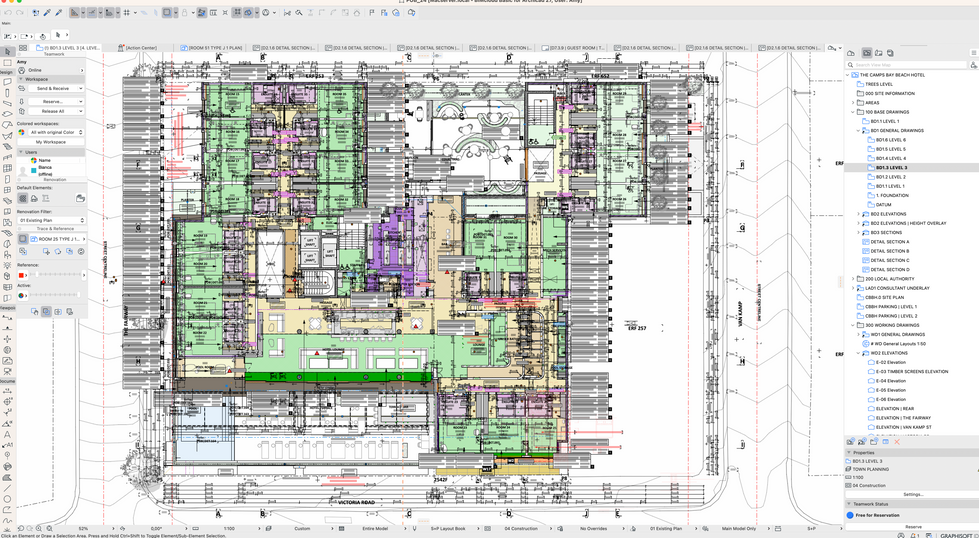Select first Default Elements renovation status icon

click(22, 198)
